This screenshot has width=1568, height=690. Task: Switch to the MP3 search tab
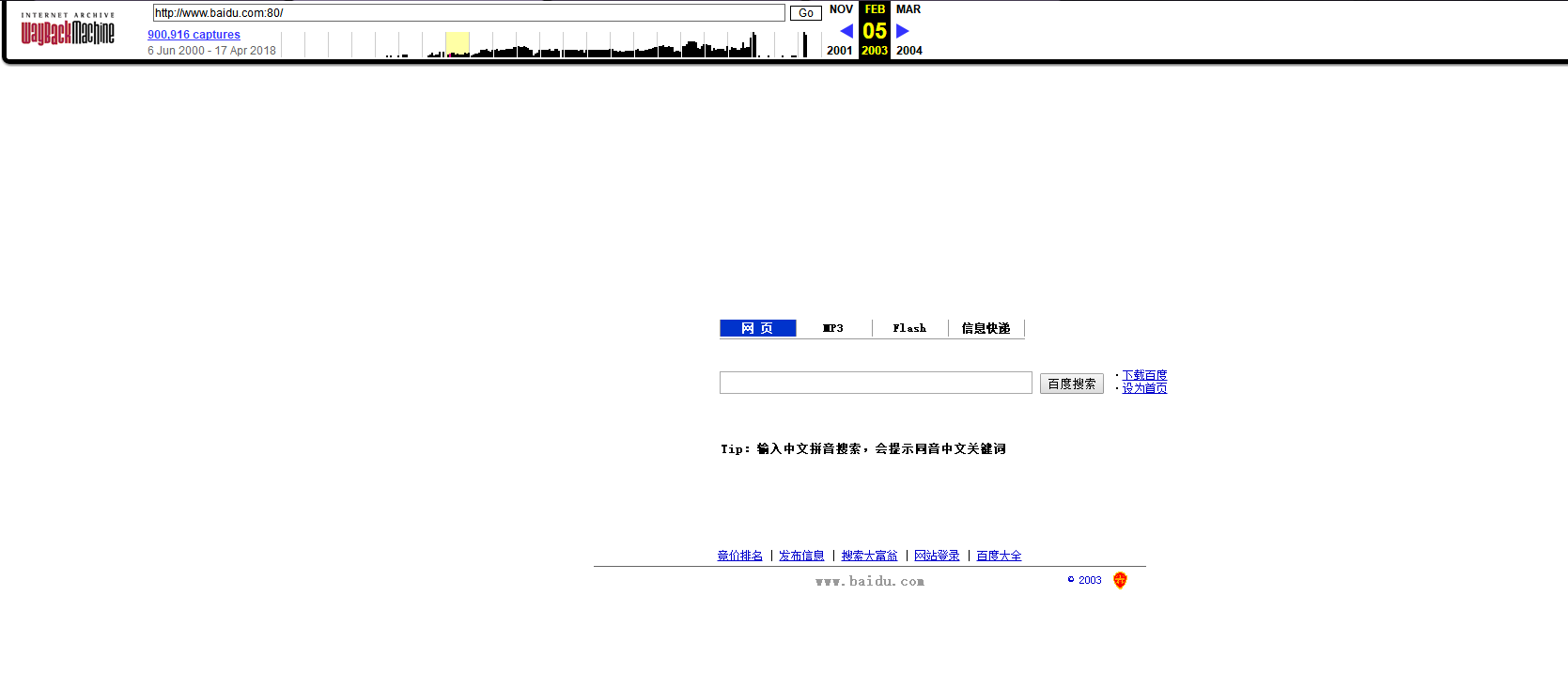click(833, 328)
